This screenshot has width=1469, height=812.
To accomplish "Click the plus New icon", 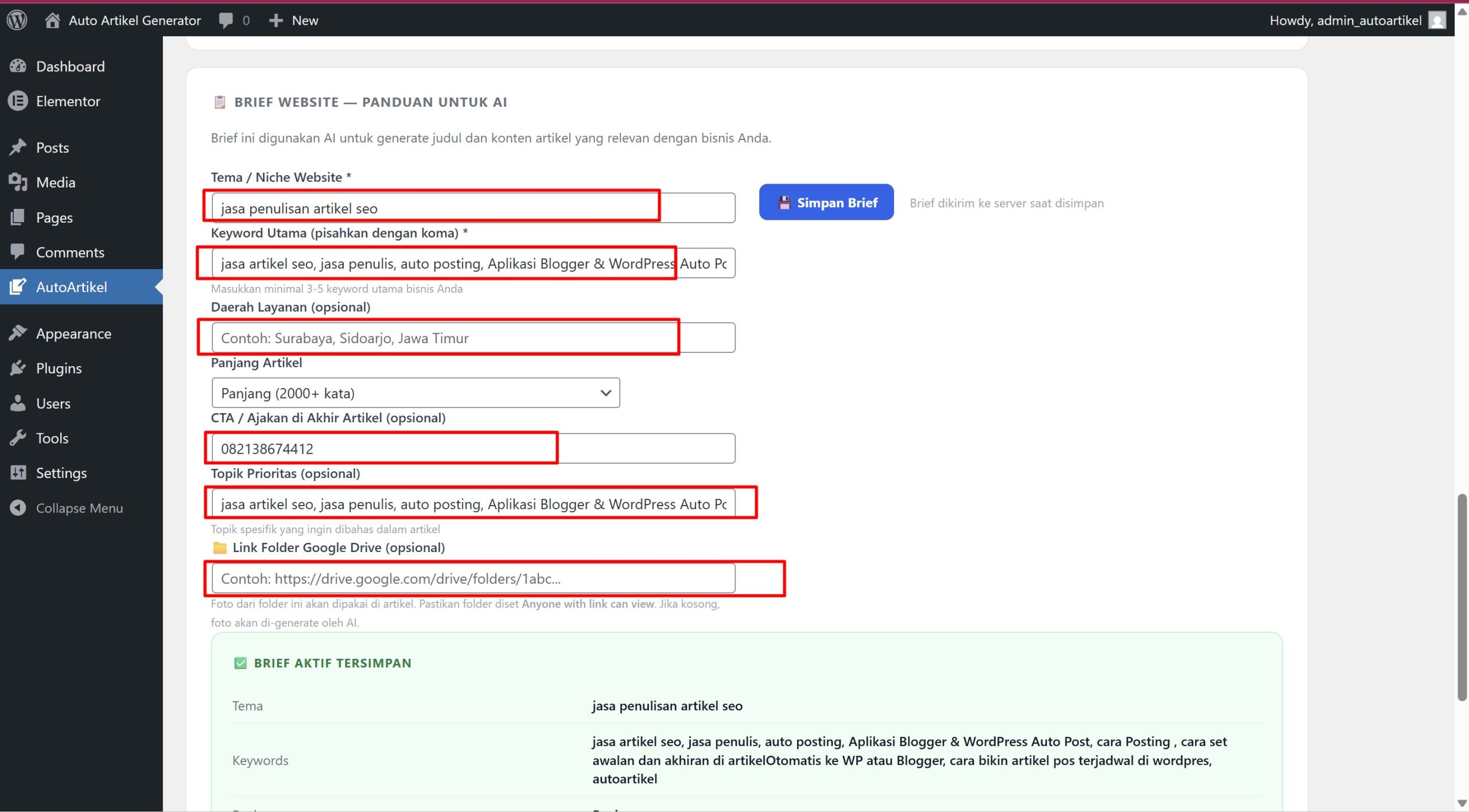I will (276, 20).
